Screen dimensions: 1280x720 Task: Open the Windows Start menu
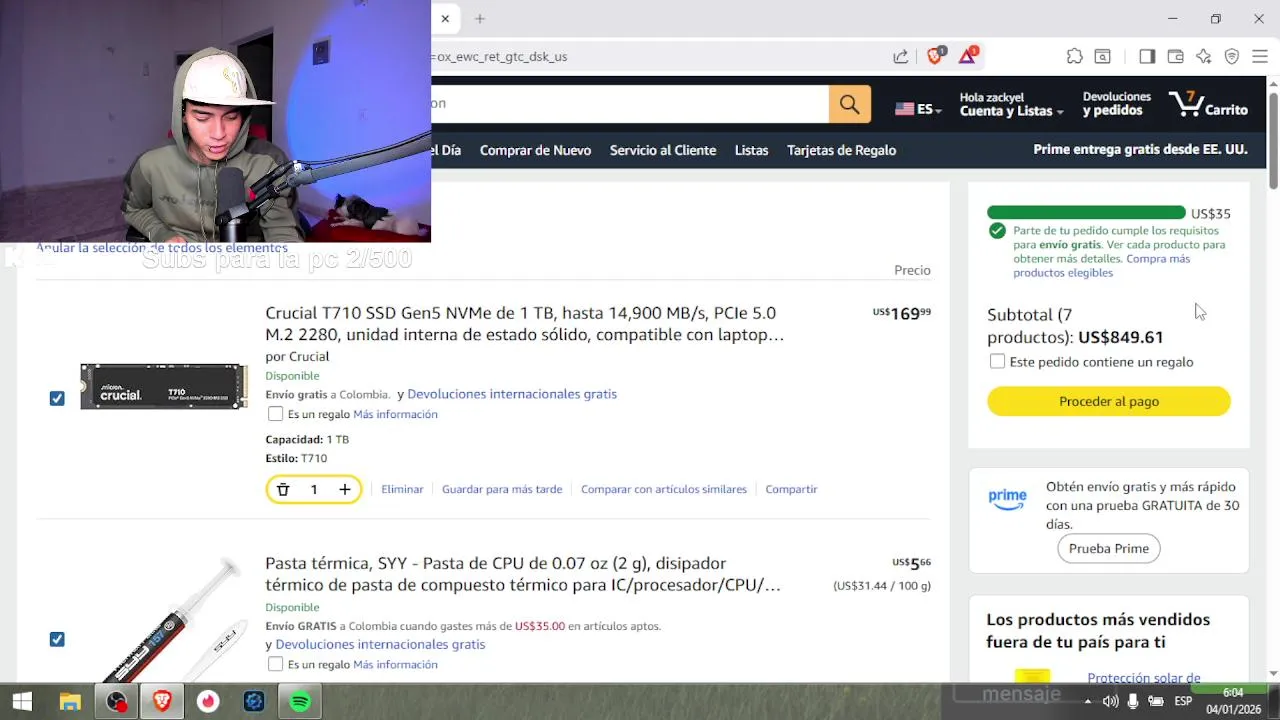tap(22, 702)
